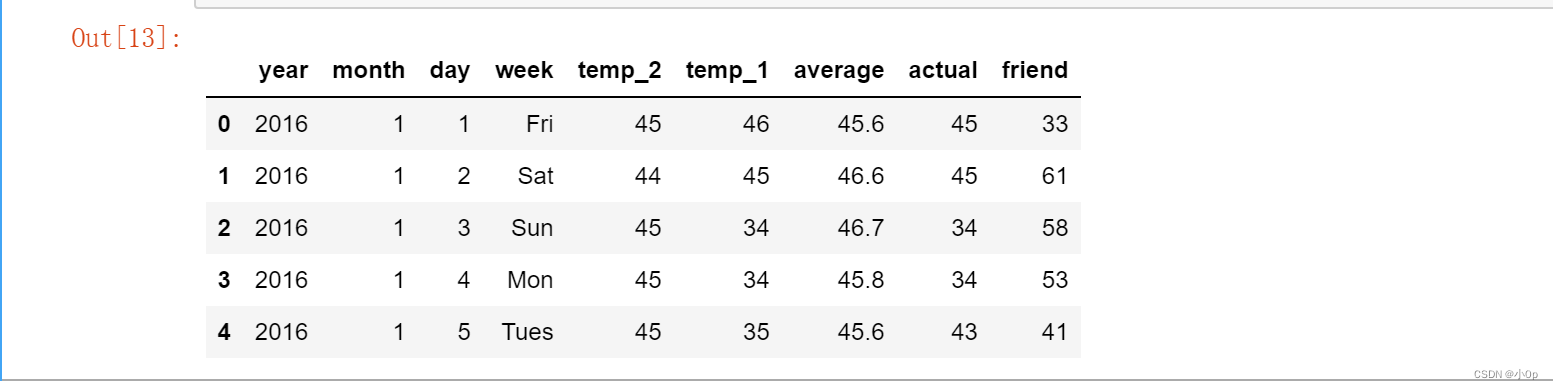Click the friend value 41 cell
Viewport: 1553px width, 389px height.
1053,332
